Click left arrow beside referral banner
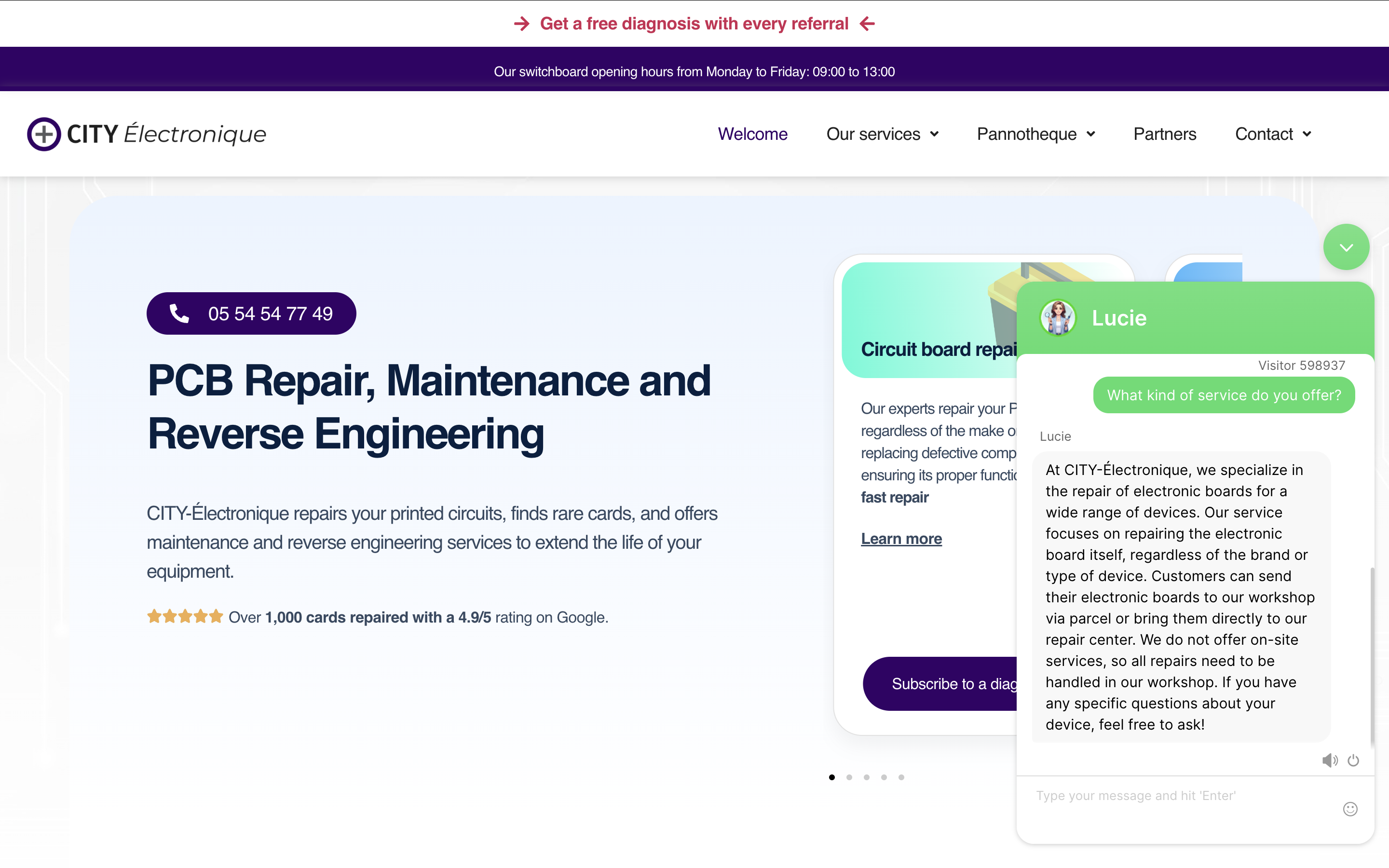Image resolution: width=1389 pixels, height=868 pixels. point(867,24)
